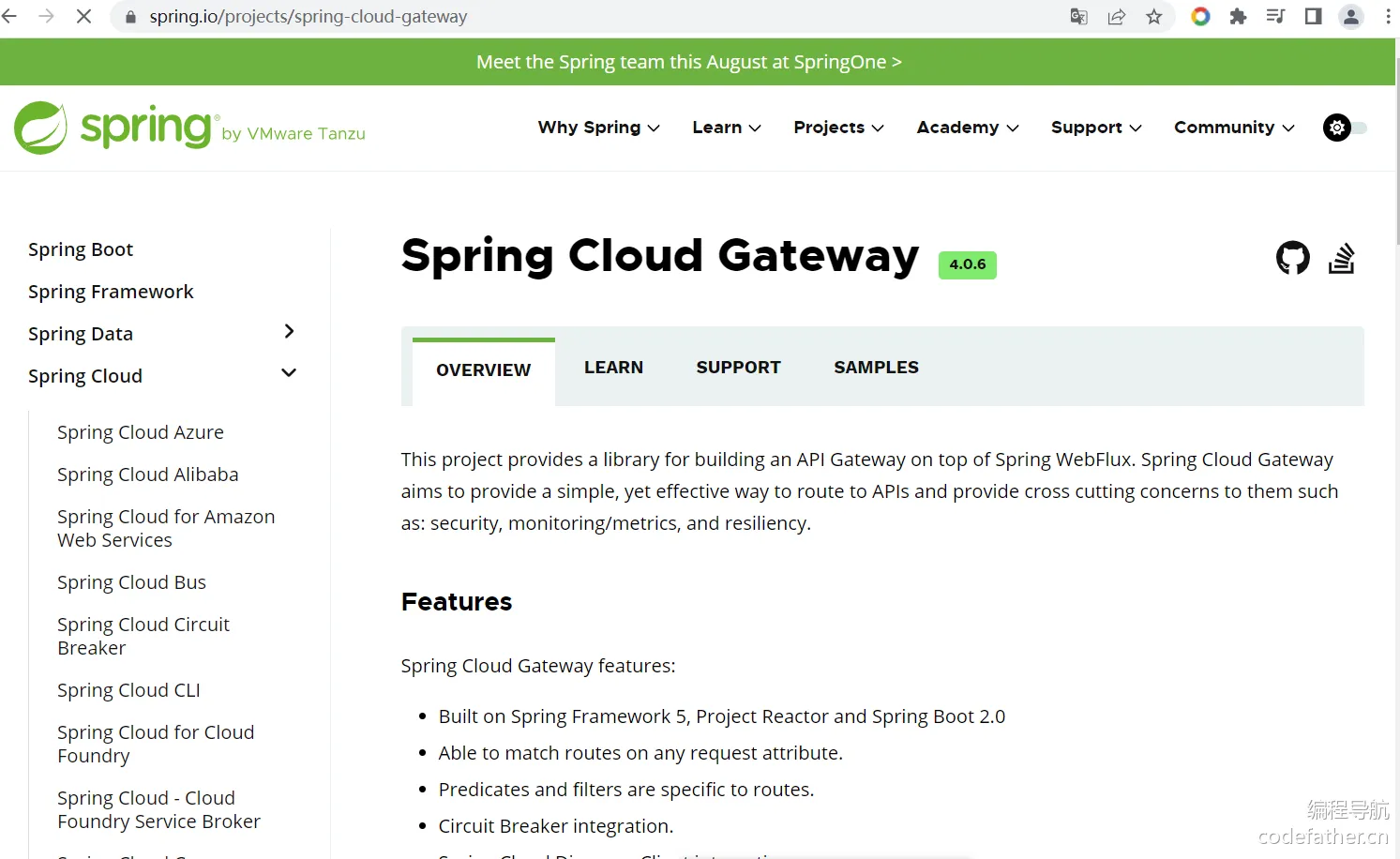
Task: Expand the Why Spring menu
Action: click(x=598, y=128)
